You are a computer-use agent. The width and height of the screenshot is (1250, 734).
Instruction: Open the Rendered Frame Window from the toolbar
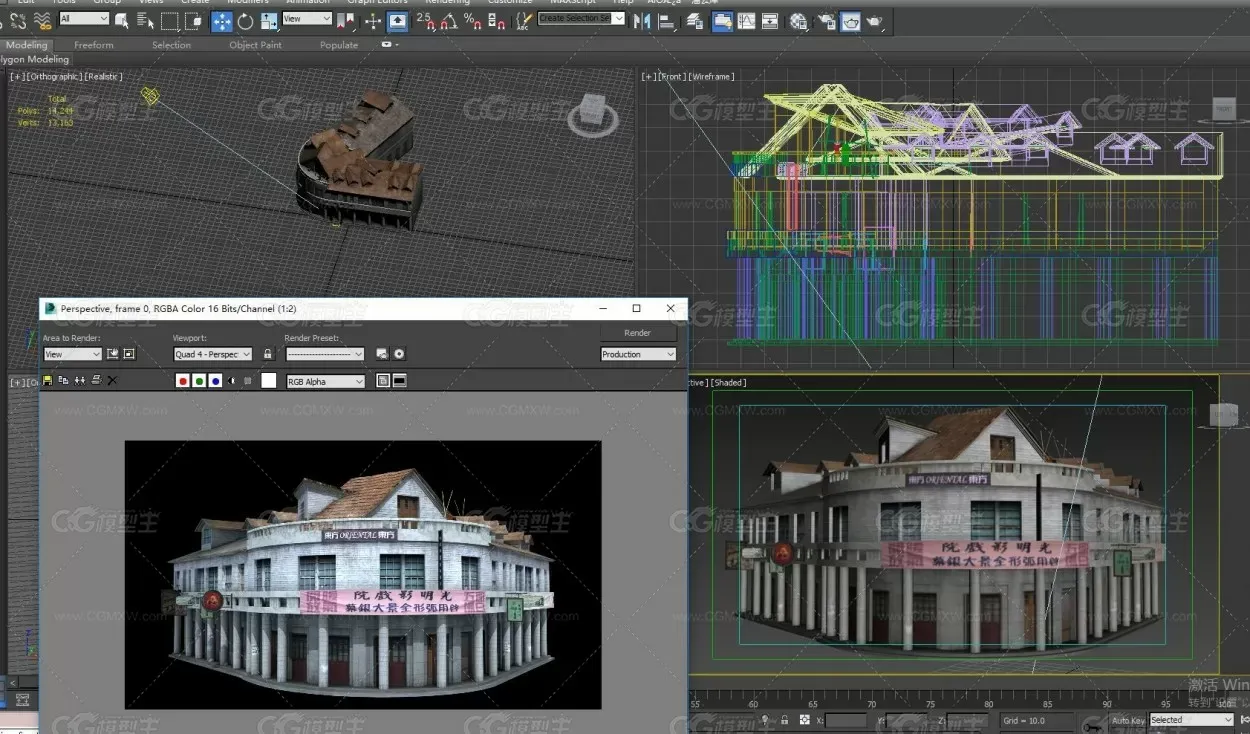[x=850, y=21]
